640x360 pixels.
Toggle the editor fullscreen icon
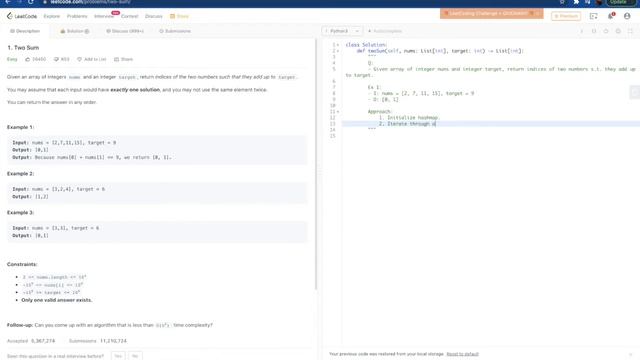click(630, 31)
